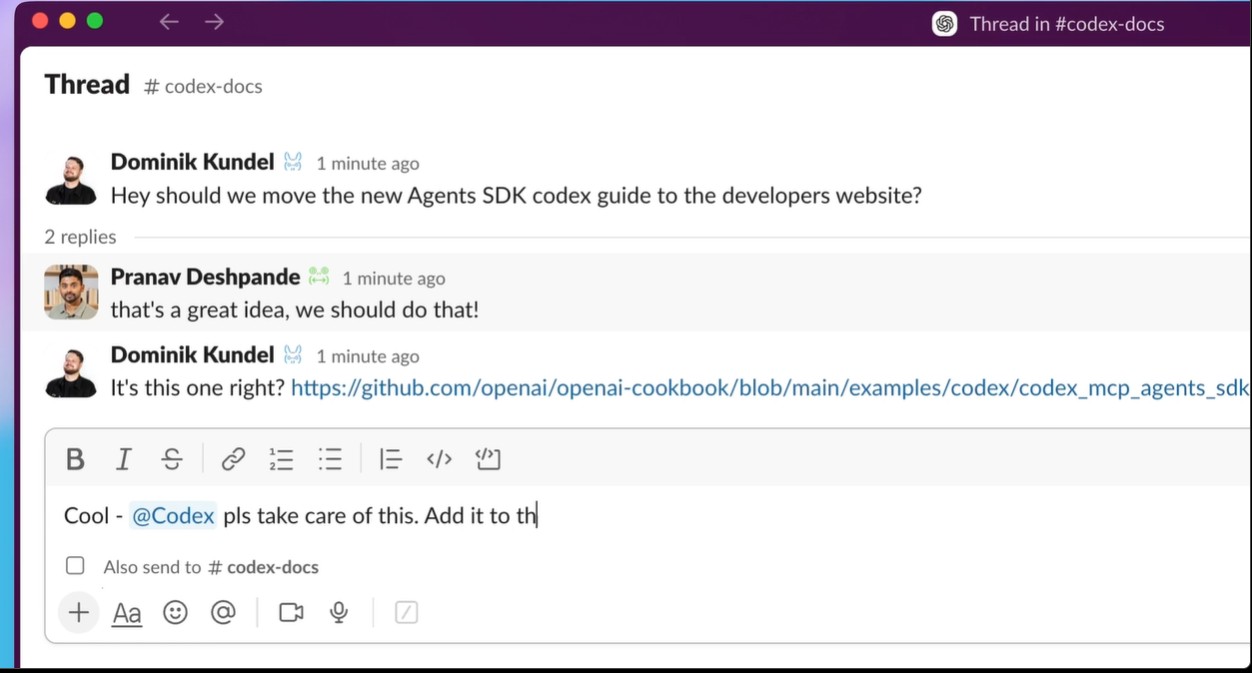Insert a link using link icon
This screenshot has width=1252, height=673.
click(233, 459)
